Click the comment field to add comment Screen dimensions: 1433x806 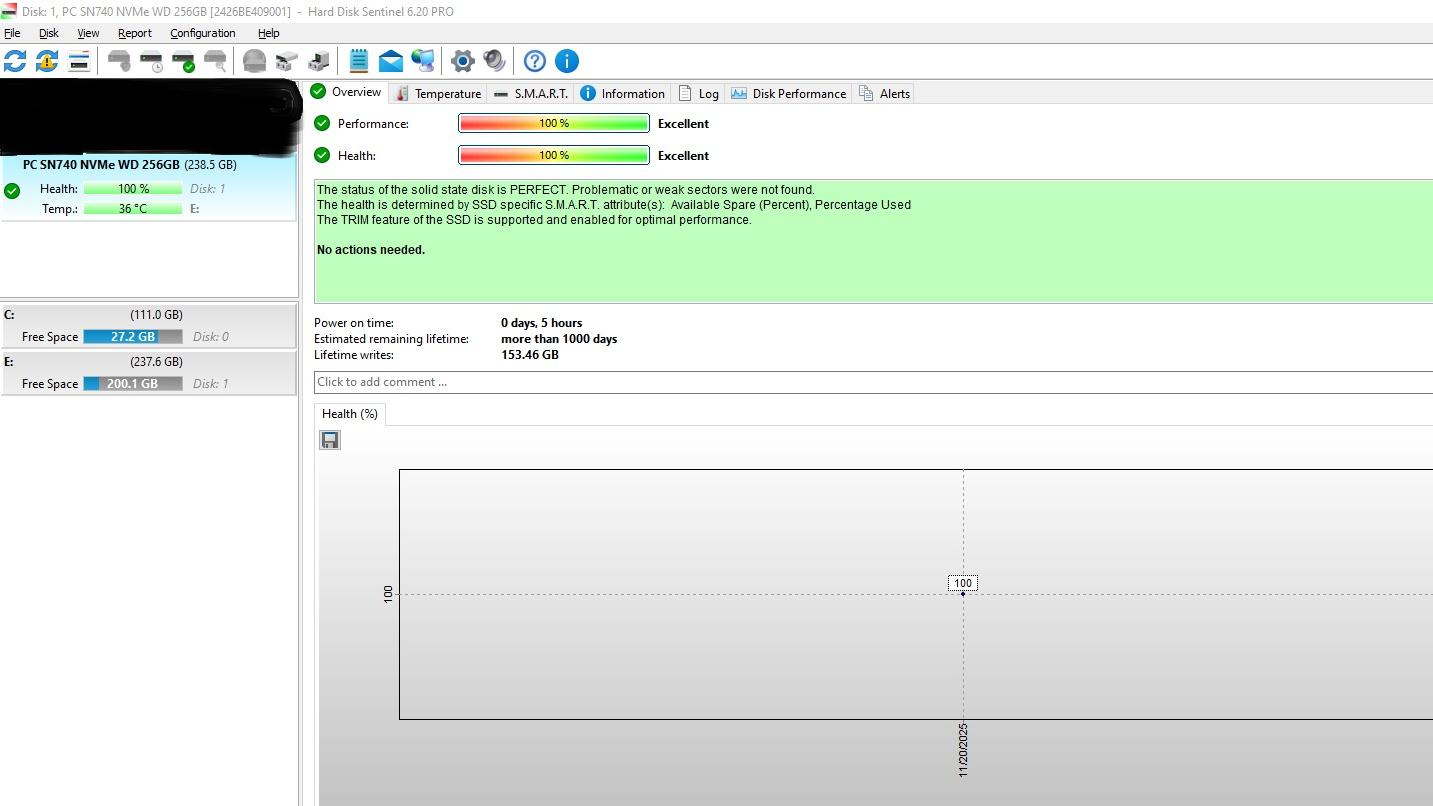870,382
